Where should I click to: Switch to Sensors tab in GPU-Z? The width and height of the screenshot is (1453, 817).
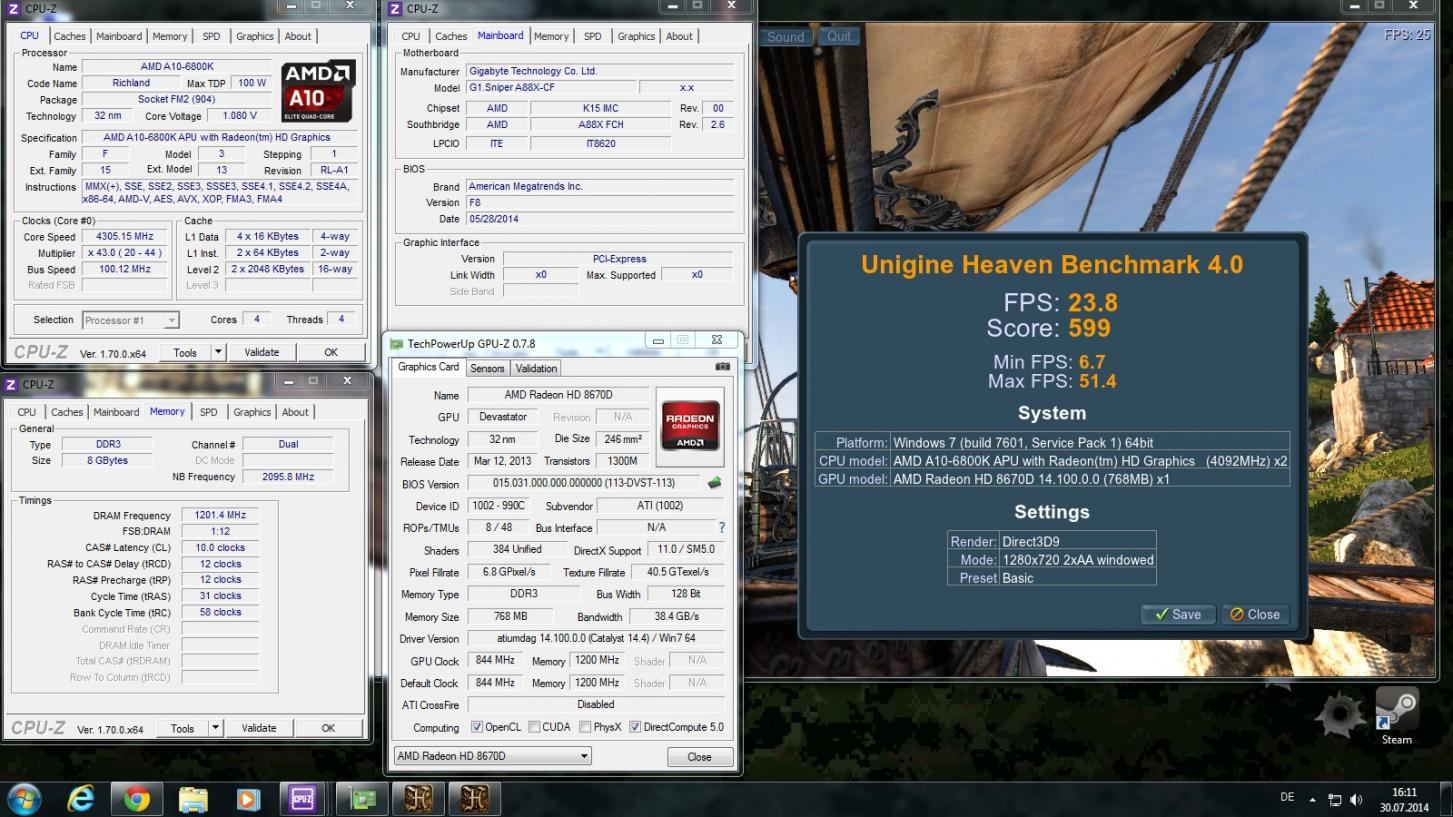click(x=487, y=368)
